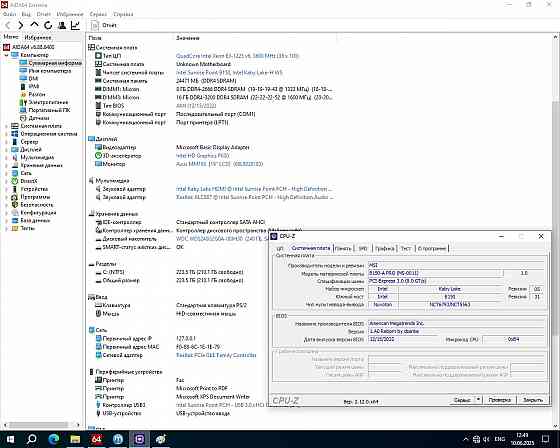Screen dimensions: 560x448
Task: Click the База данных icon in tree
Action: tap(15, 220)
